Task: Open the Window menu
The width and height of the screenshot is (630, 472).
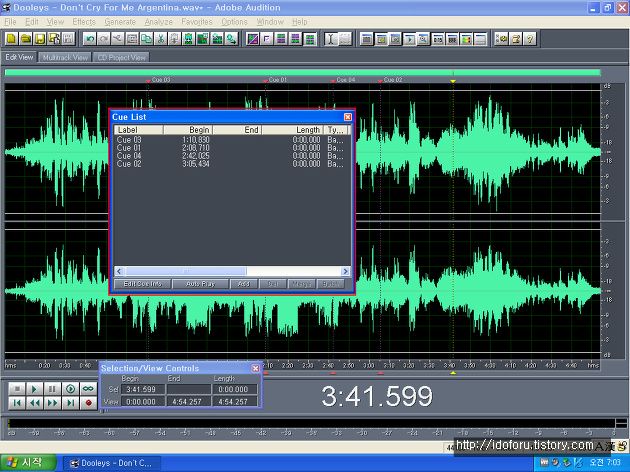Action: click(270, 22)
